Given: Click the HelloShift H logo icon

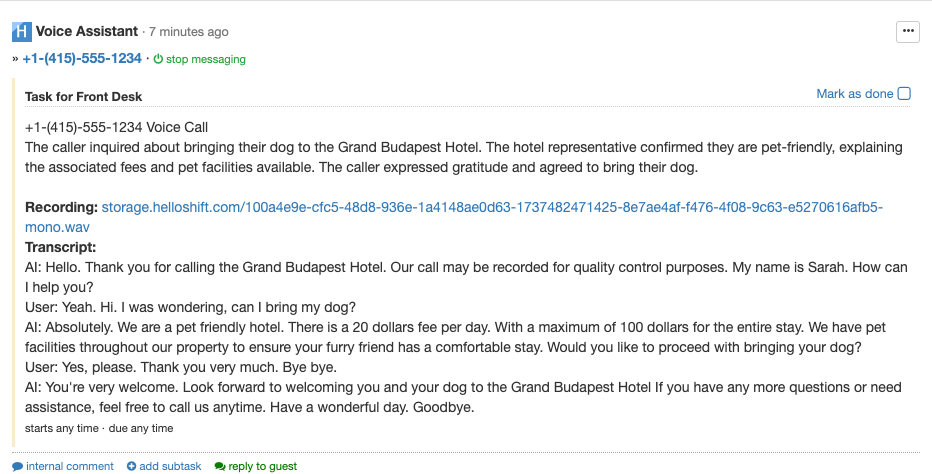Looking at the screenshot, I should [21, 31].
